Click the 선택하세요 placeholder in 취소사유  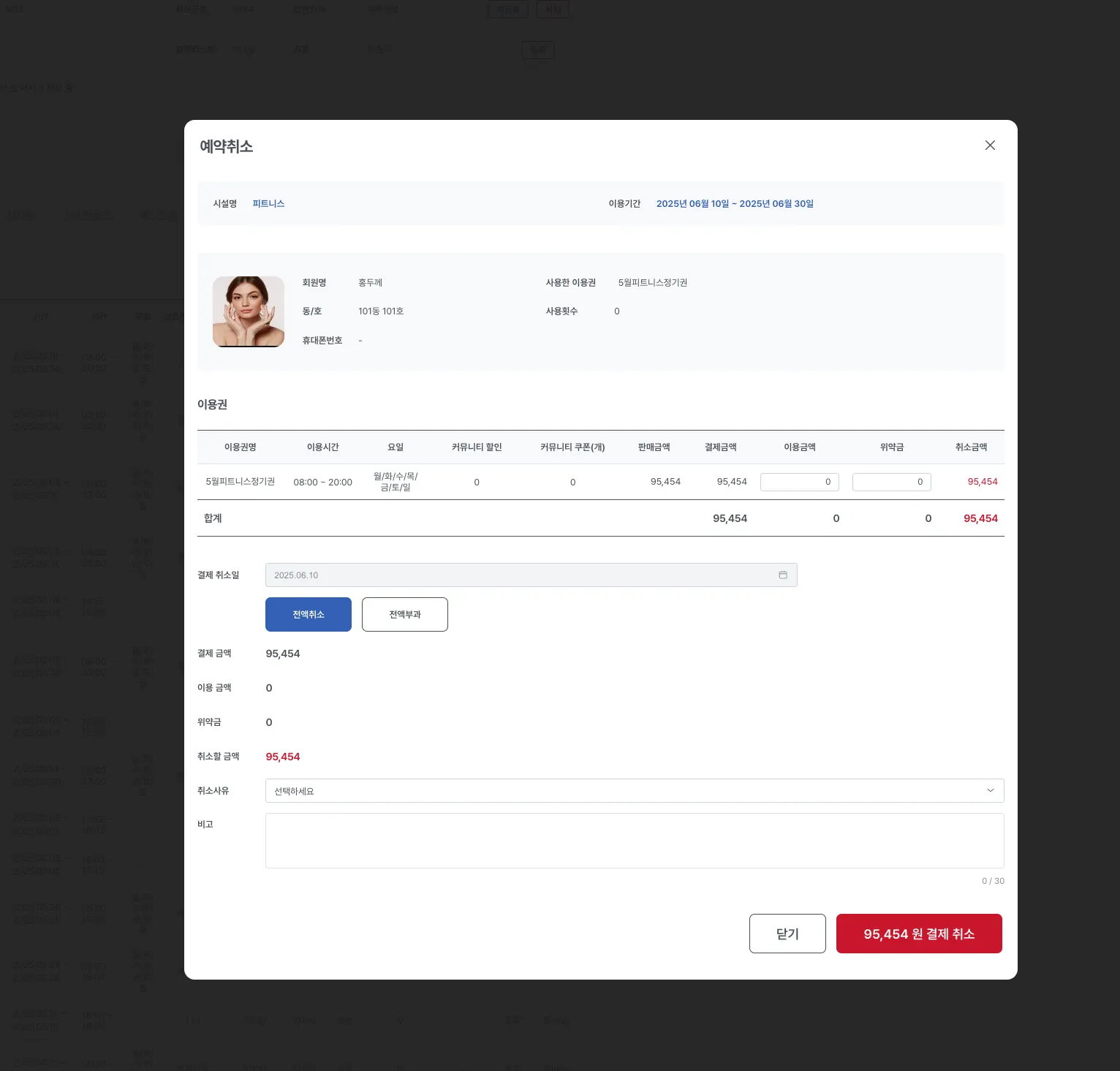click(x=294, y=791)
